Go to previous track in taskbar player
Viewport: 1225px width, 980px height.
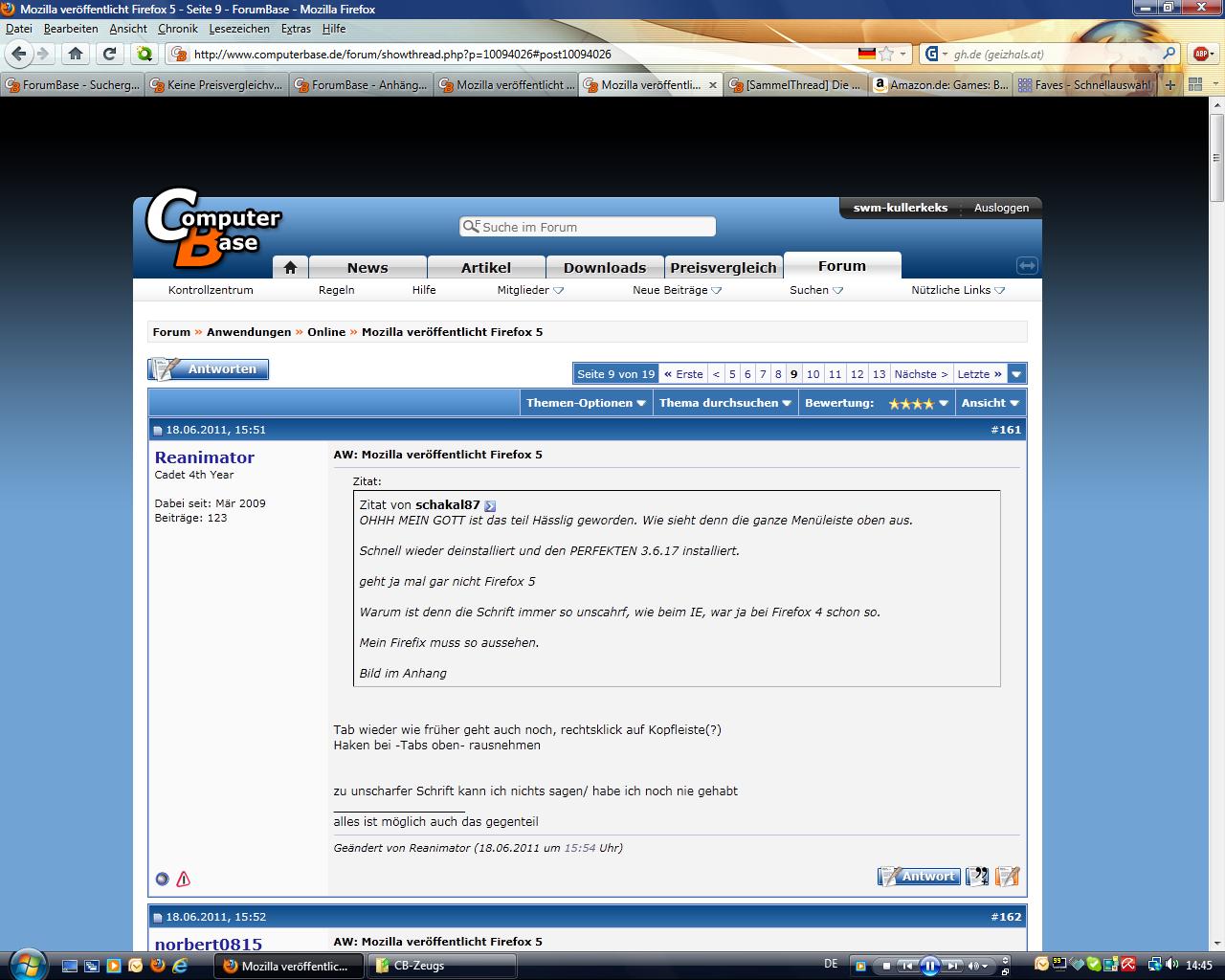click(x=906, y=966)
